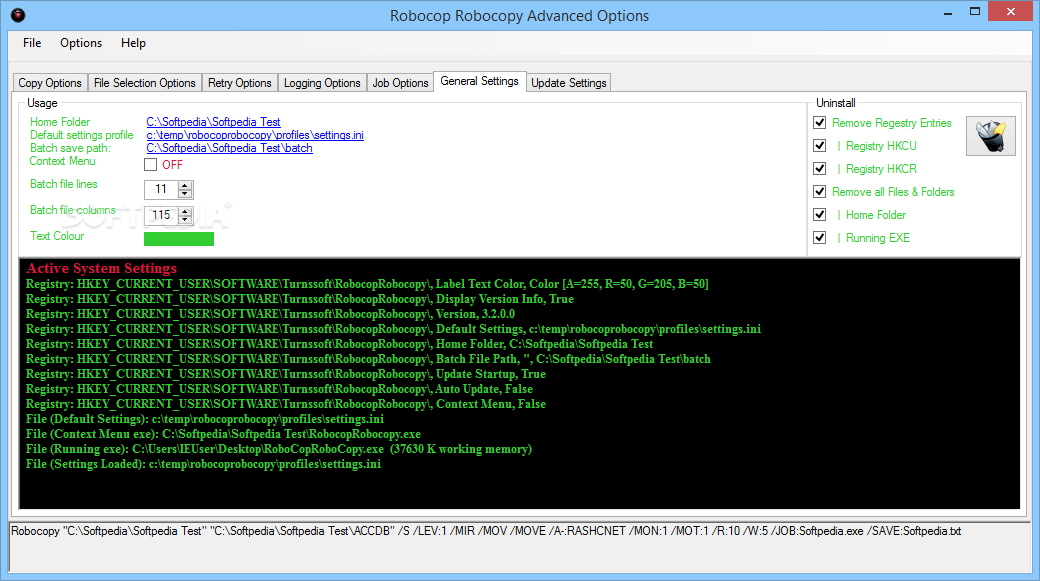The image size is (1040, 581).
Task: Toggle the Running EXE uninstall option
Action: (x=819, y=237)
